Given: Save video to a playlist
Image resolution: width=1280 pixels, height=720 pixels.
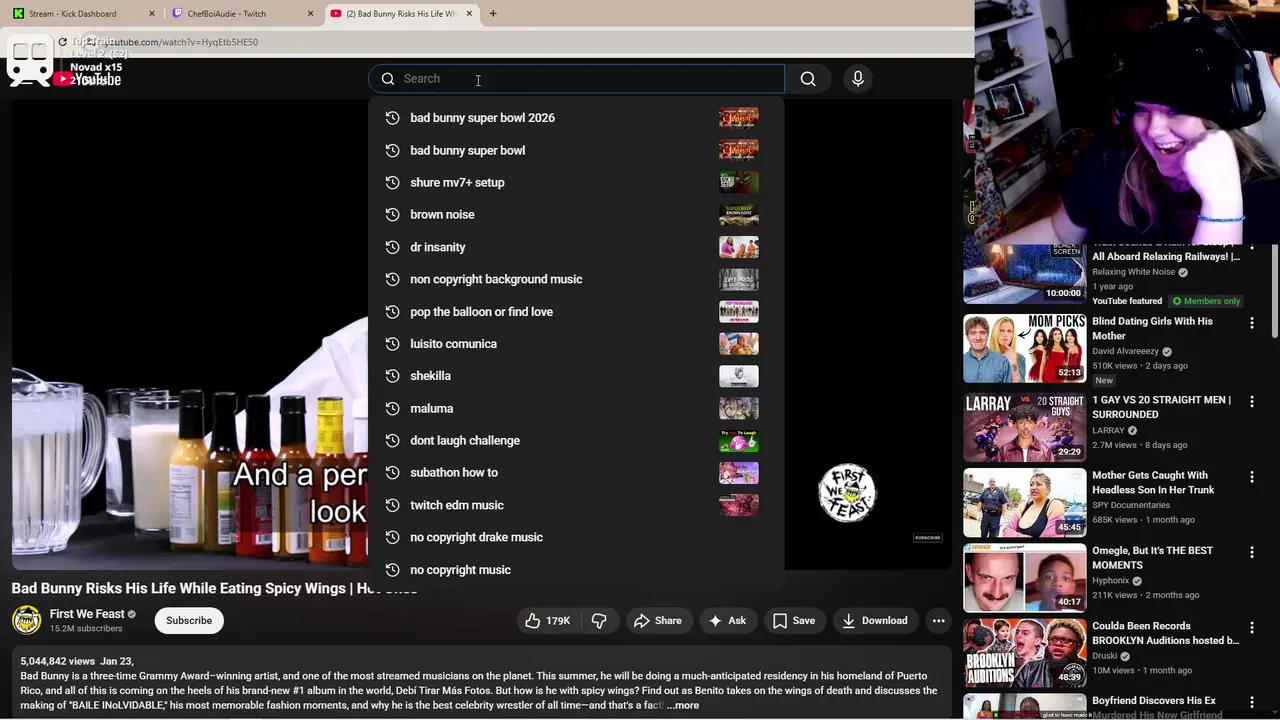Looking at the screenshot, I should pyautogui.click(x=794, y=621).
